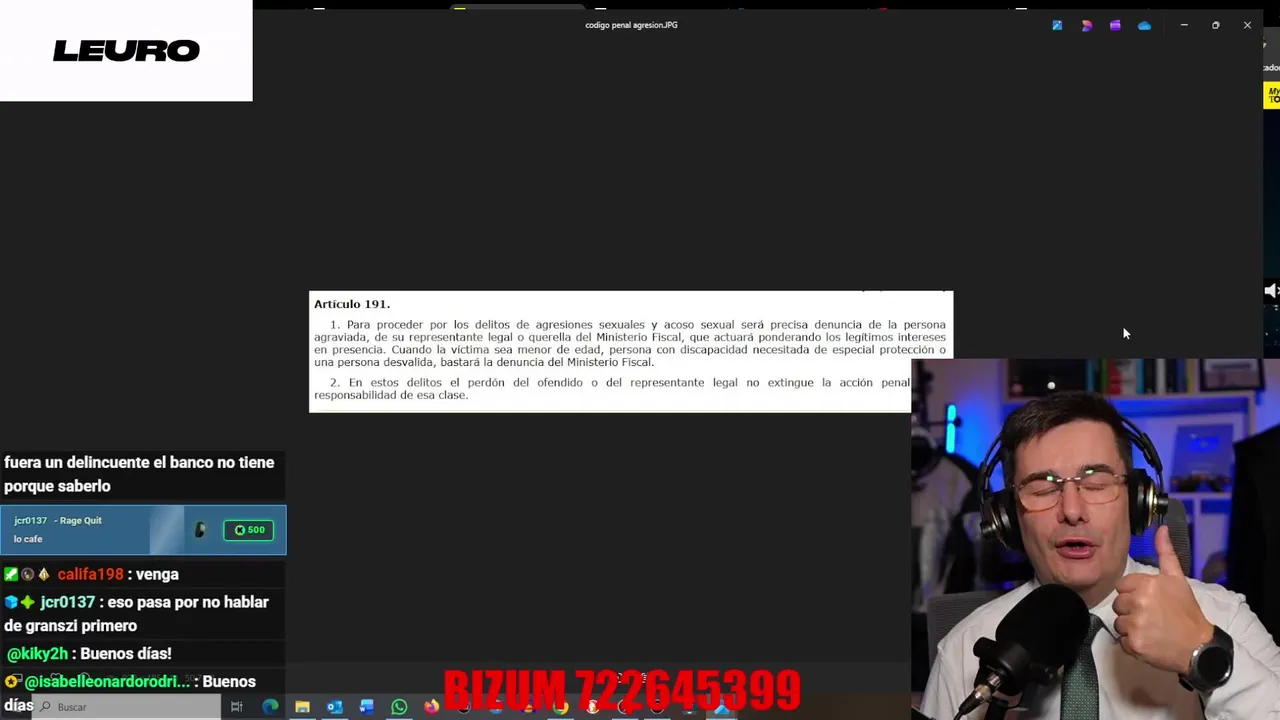The image size is (1280, 720).
Task: Launch Clipchamp from the Photos title bar
Action: 1115,26
